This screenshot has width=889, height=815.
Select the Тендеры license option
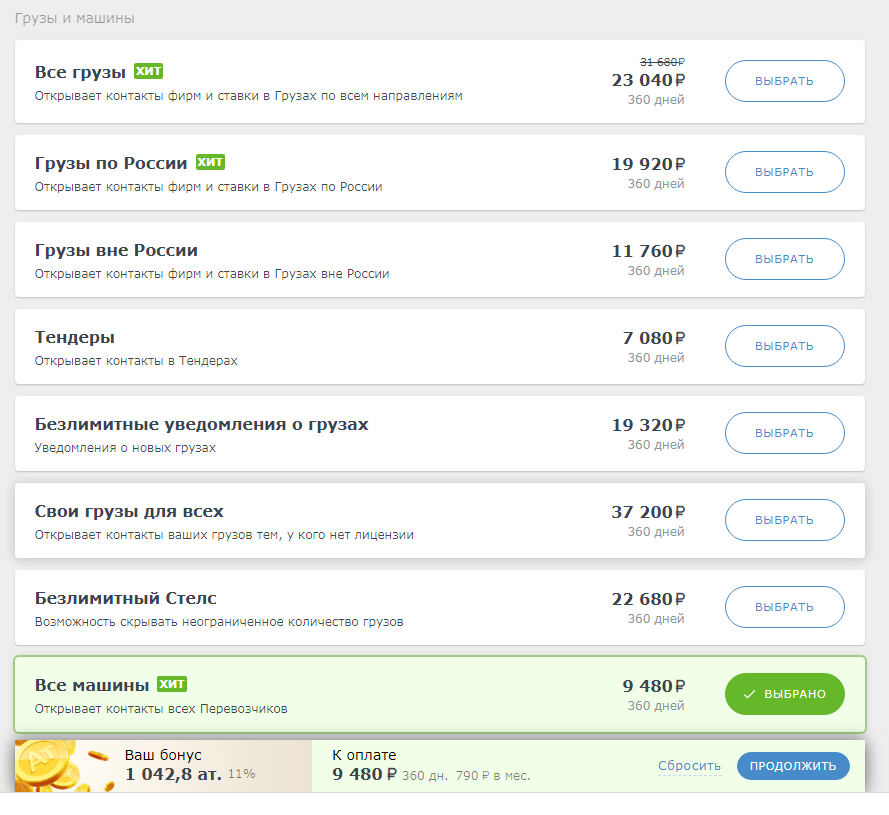pos(784,346)
